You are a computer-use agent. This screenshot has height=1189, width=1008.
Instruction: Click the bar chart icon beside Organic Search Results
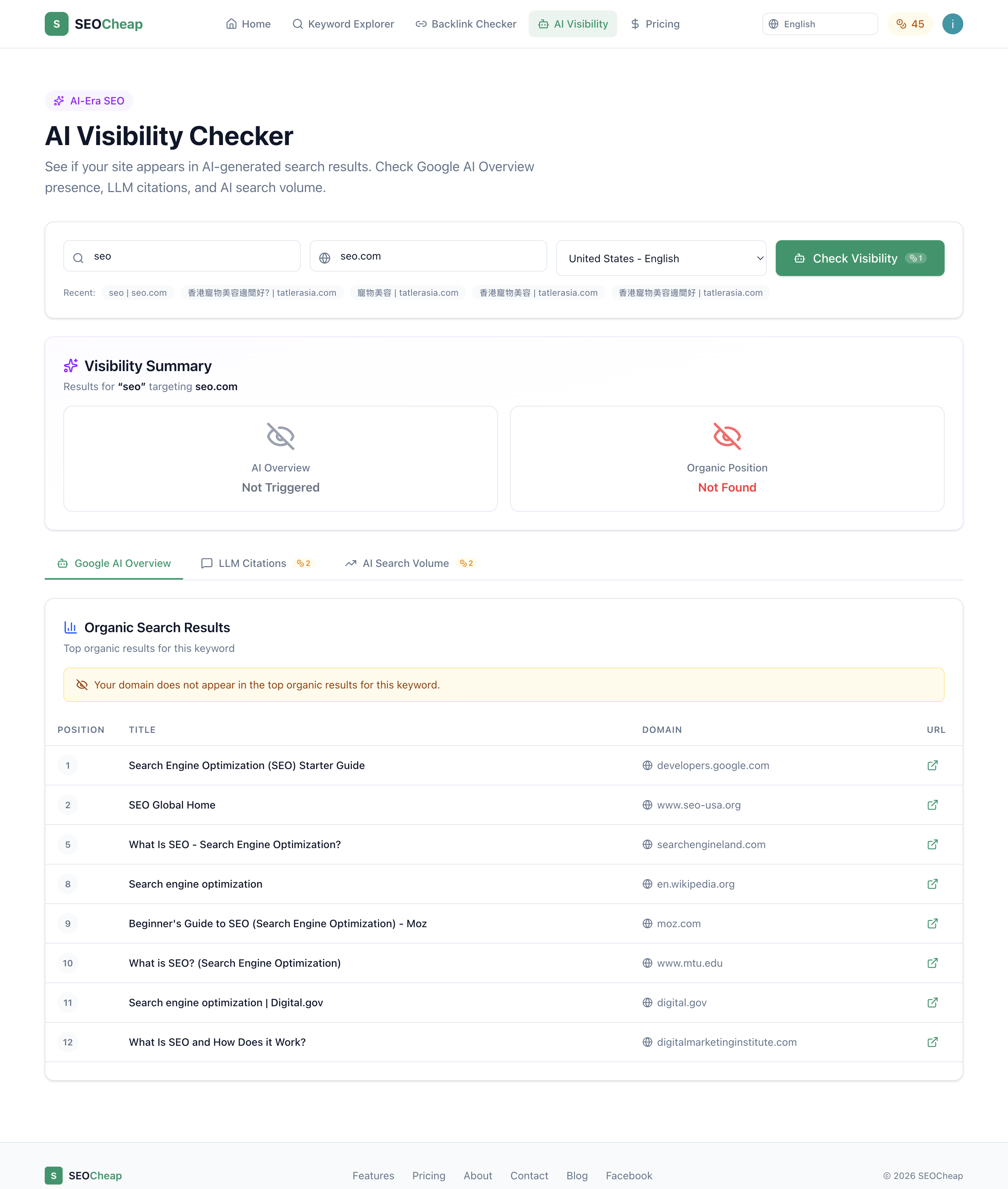[x=70, y=627]
